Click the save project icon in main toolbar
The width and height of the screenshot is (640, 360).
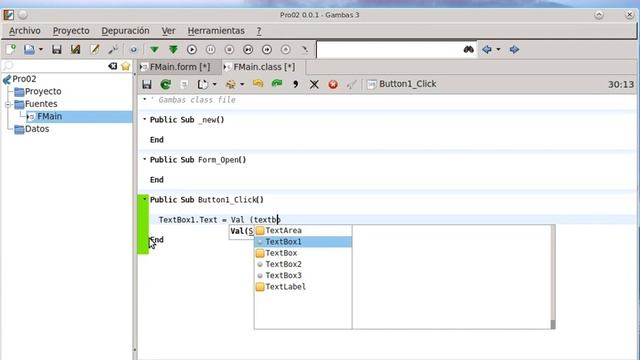[56, 49]
